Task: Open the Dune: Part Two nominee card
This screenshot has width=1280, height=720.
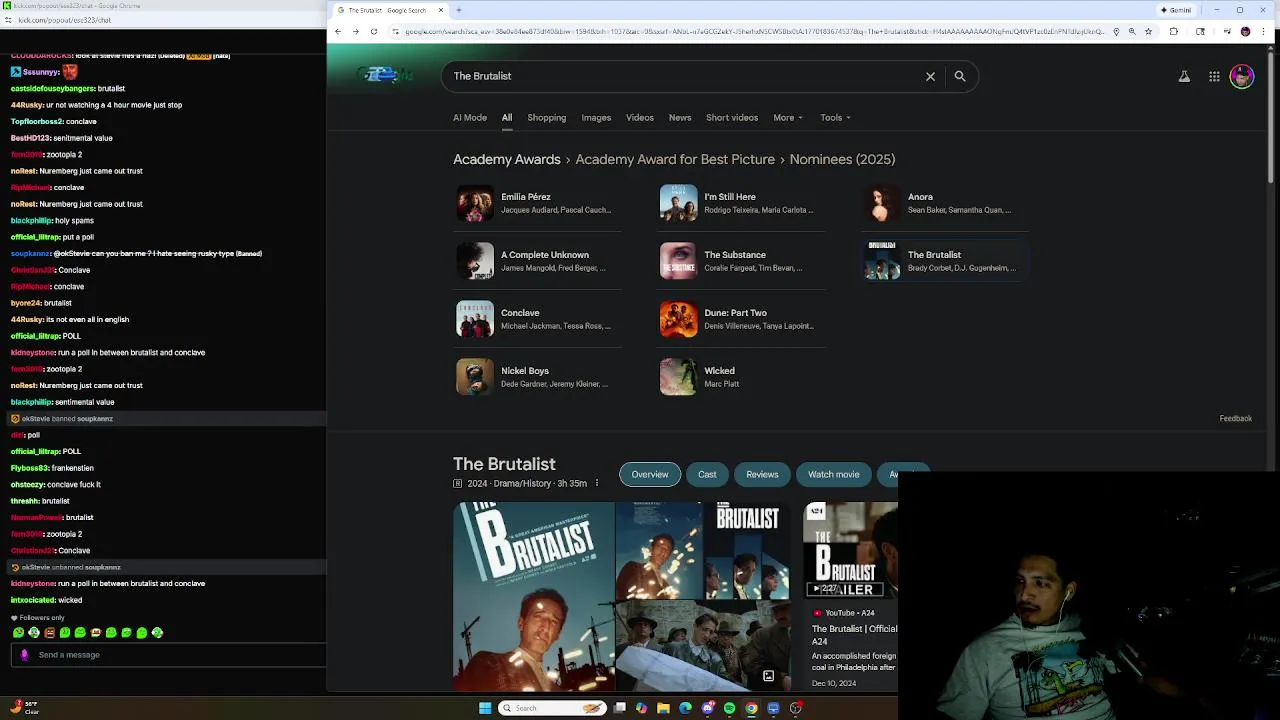Action: pos(742,319)
